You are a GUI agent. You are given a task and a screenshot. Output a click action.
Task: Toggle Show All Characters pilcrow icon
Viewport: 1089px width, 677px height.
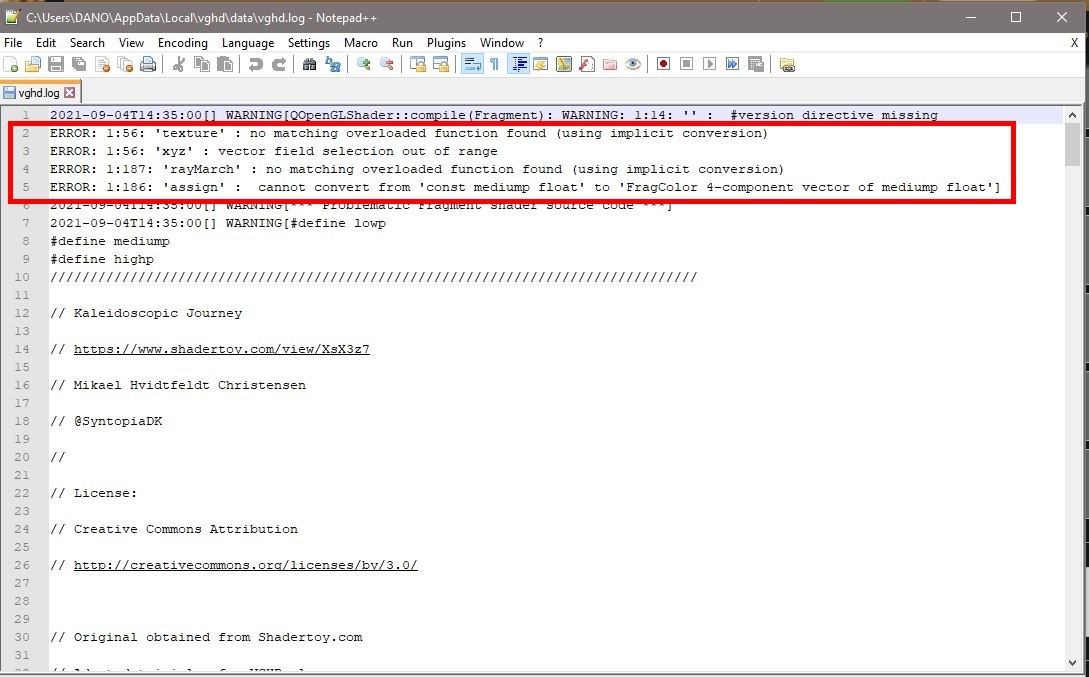tap(494, 64)
